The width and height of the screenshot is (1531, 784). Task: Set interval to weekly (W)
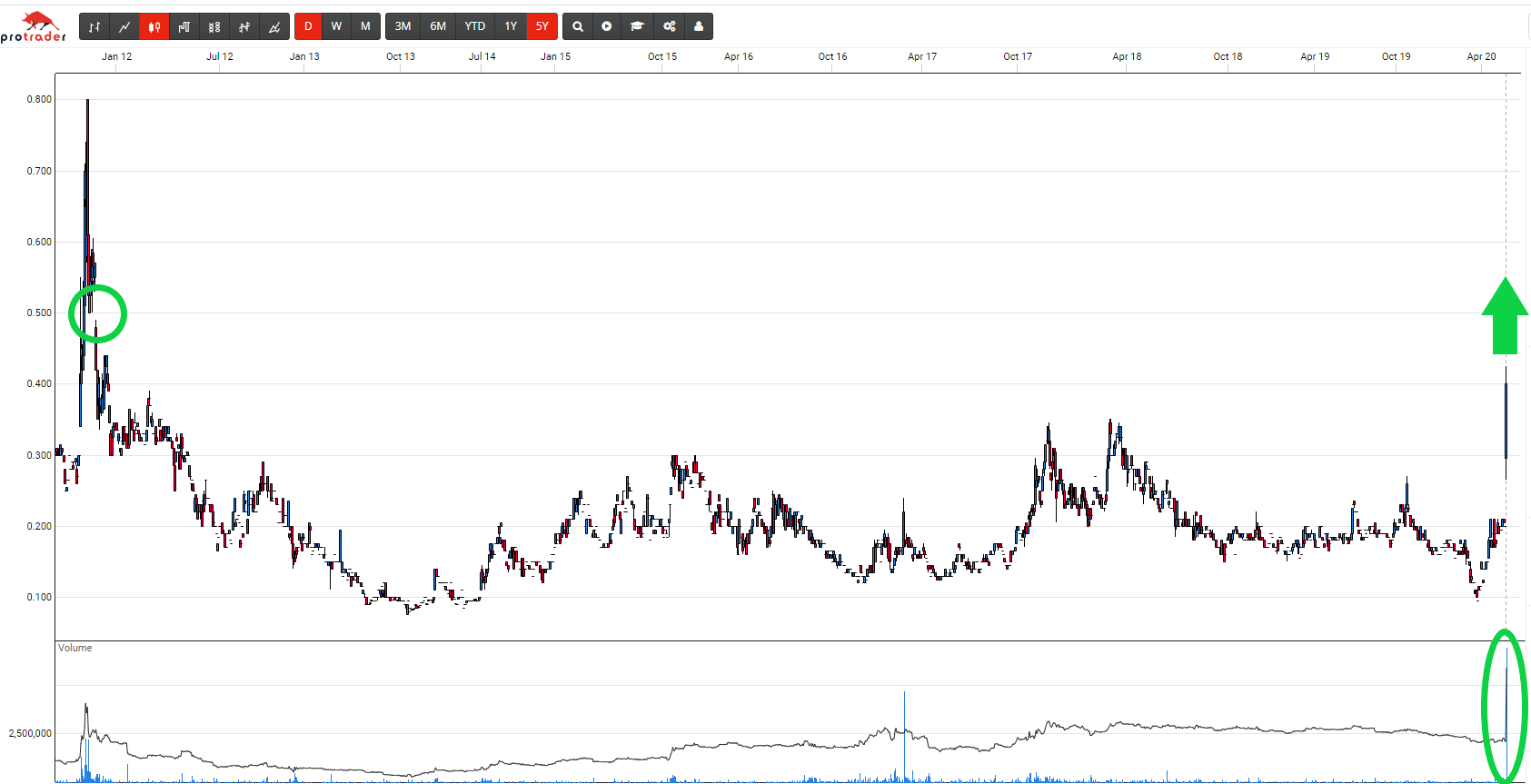[x=337, y=26]
